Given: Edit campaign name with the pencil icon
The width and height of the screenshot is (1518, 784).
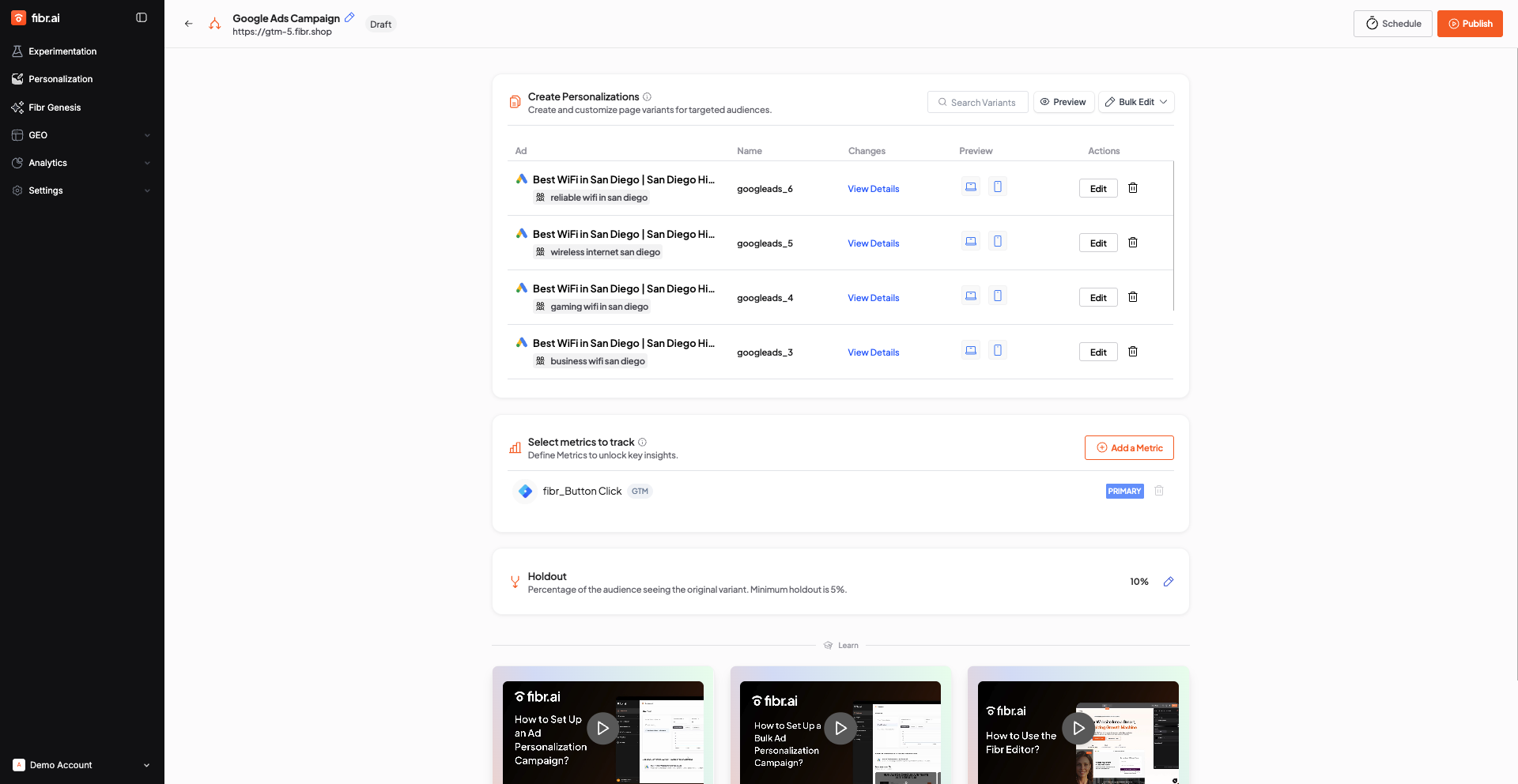Looking at the screenshot, I should coord(349,17).
